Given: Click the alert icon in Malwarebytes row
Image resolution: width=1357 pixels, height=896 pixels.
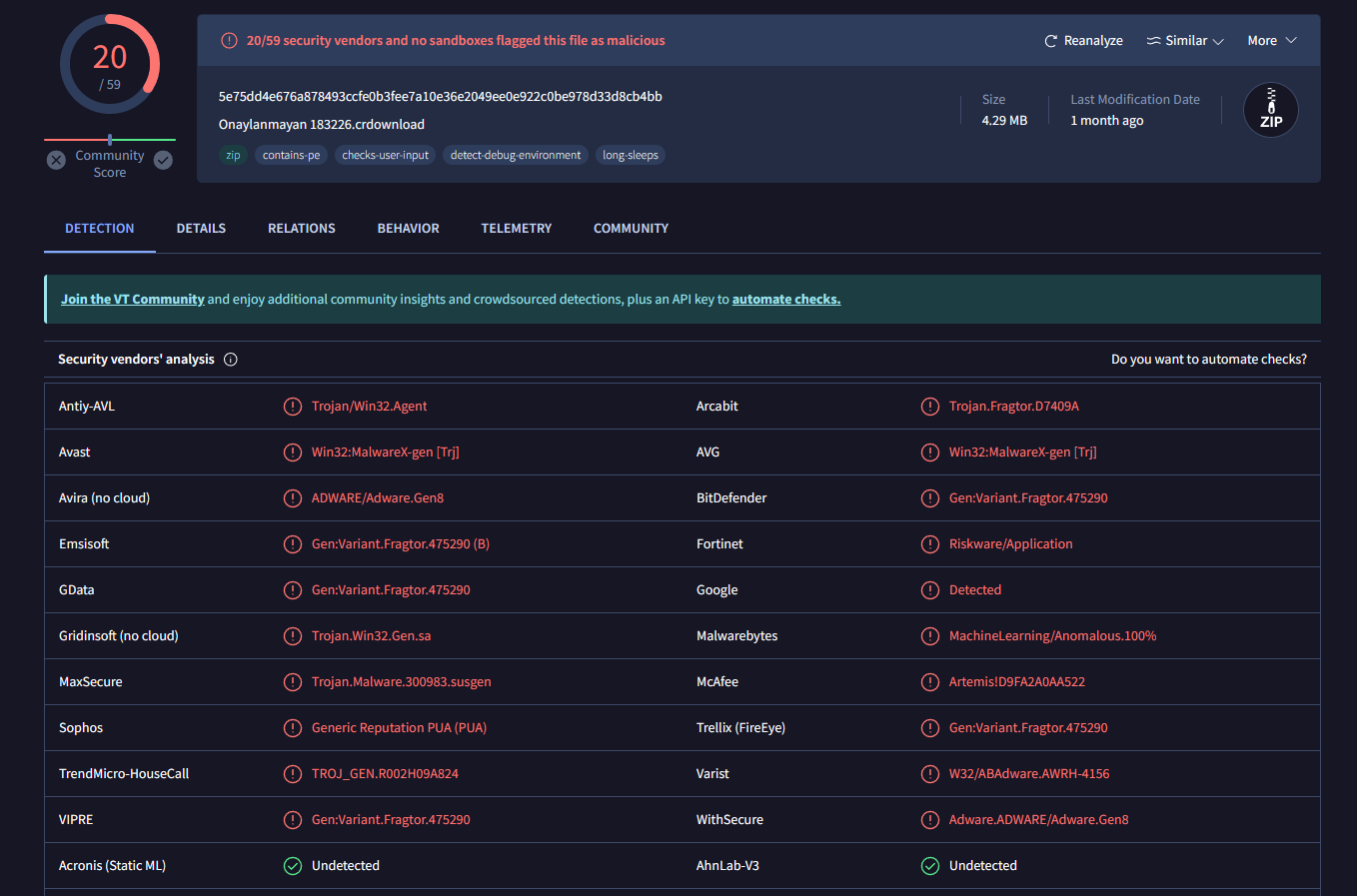Looking at the screenshot, I should [930, 636].
